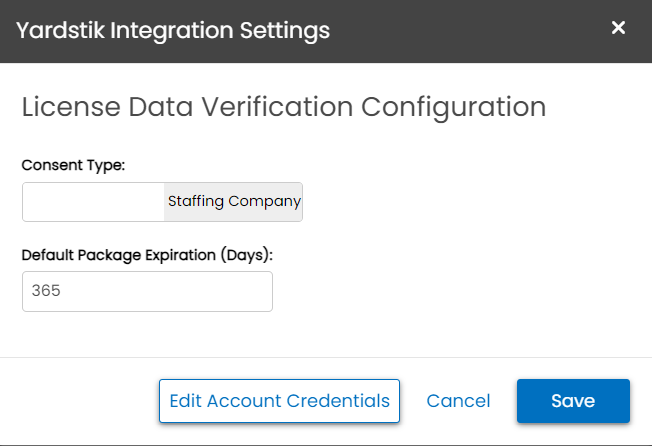
Task: Click the Consent Type label
Action: (73, 165)
